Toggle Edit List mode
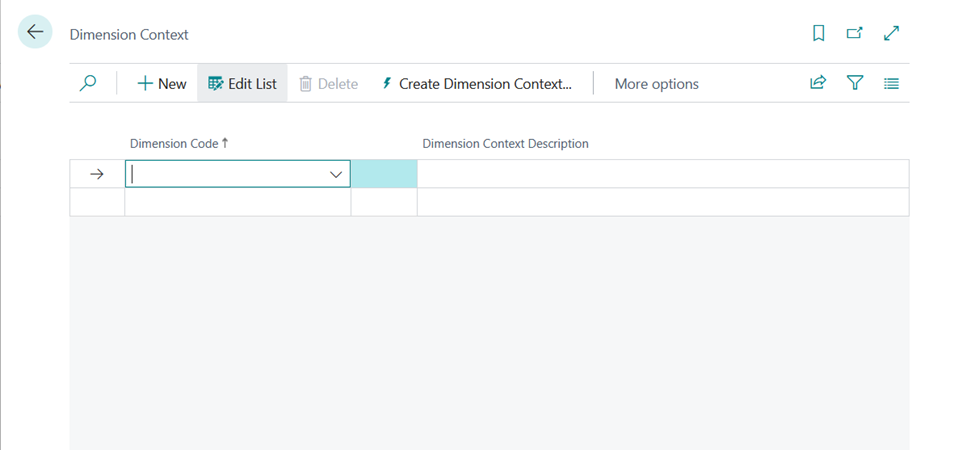Image resolution: width=975 pixels, height=450 pixels. pyautogui.click(x=242, y=84)
